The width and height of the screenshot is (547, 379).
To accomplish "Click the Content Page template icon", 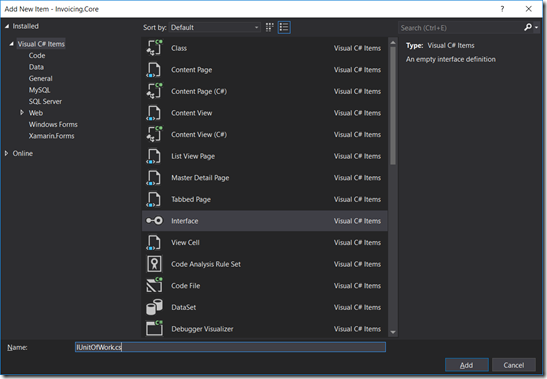I will click(x=154, y=69).
